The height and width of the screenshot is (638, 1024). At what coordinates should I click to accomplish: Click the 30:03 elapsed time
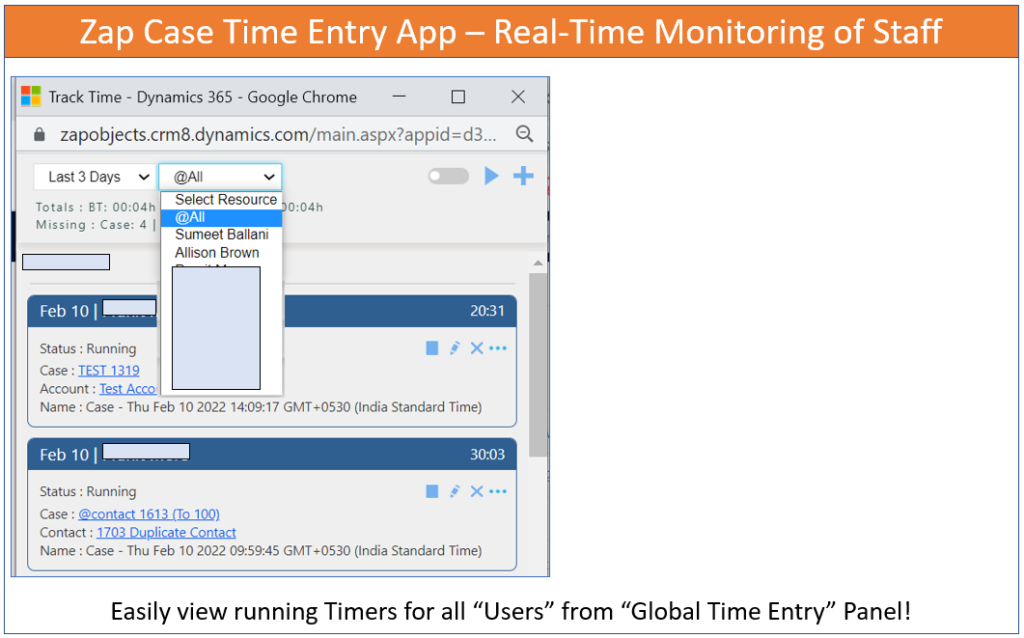click(x=487, y=455)
